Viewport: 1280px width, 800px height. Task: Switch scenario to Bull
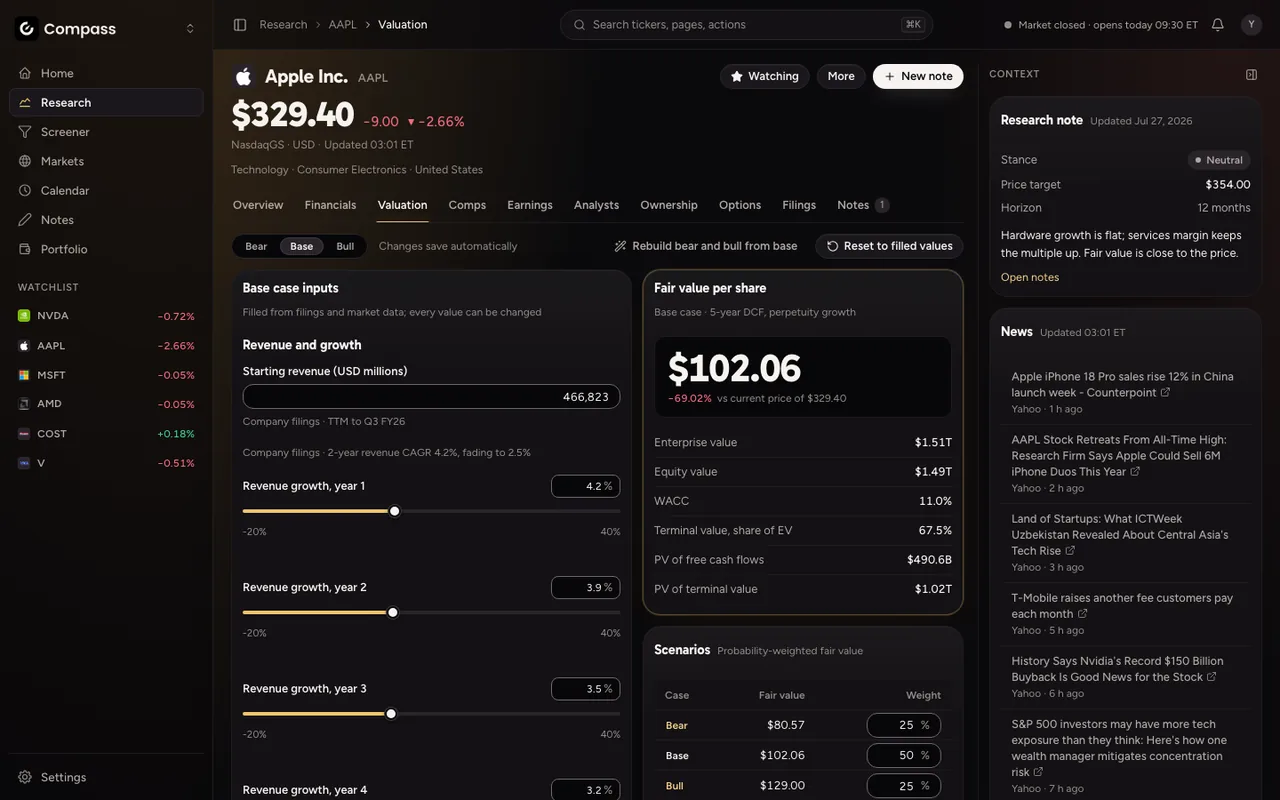coord(345,246)
